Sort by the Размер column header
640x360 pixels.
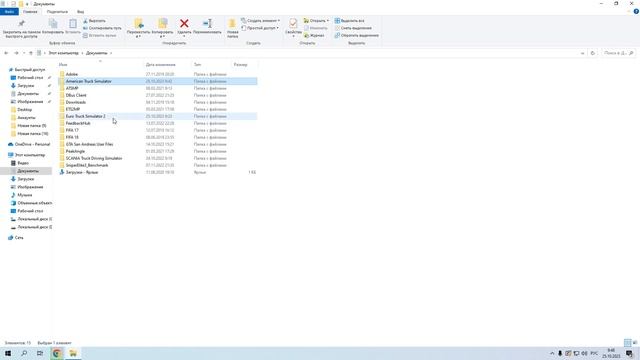click(240, 65)
